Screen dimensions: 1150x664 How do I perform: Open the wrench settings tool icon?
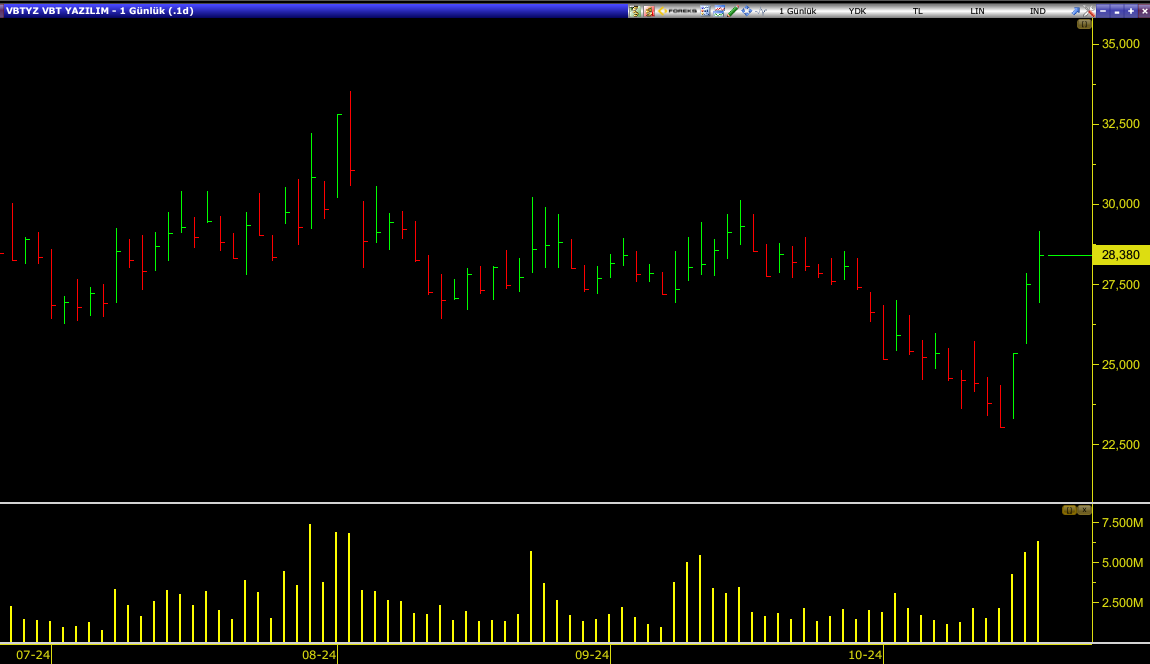point(1089,11)
